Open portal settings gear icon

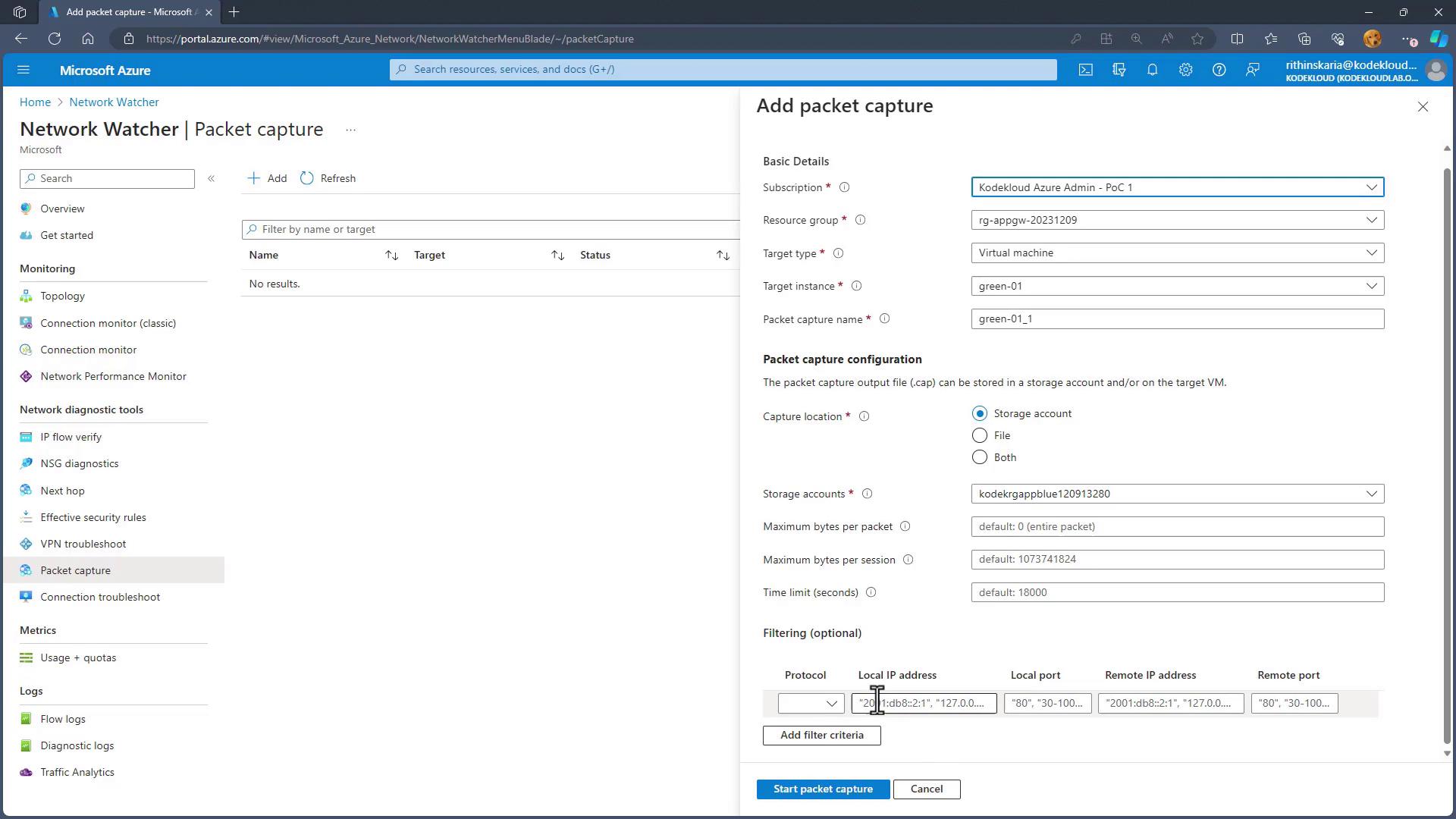1185,70
